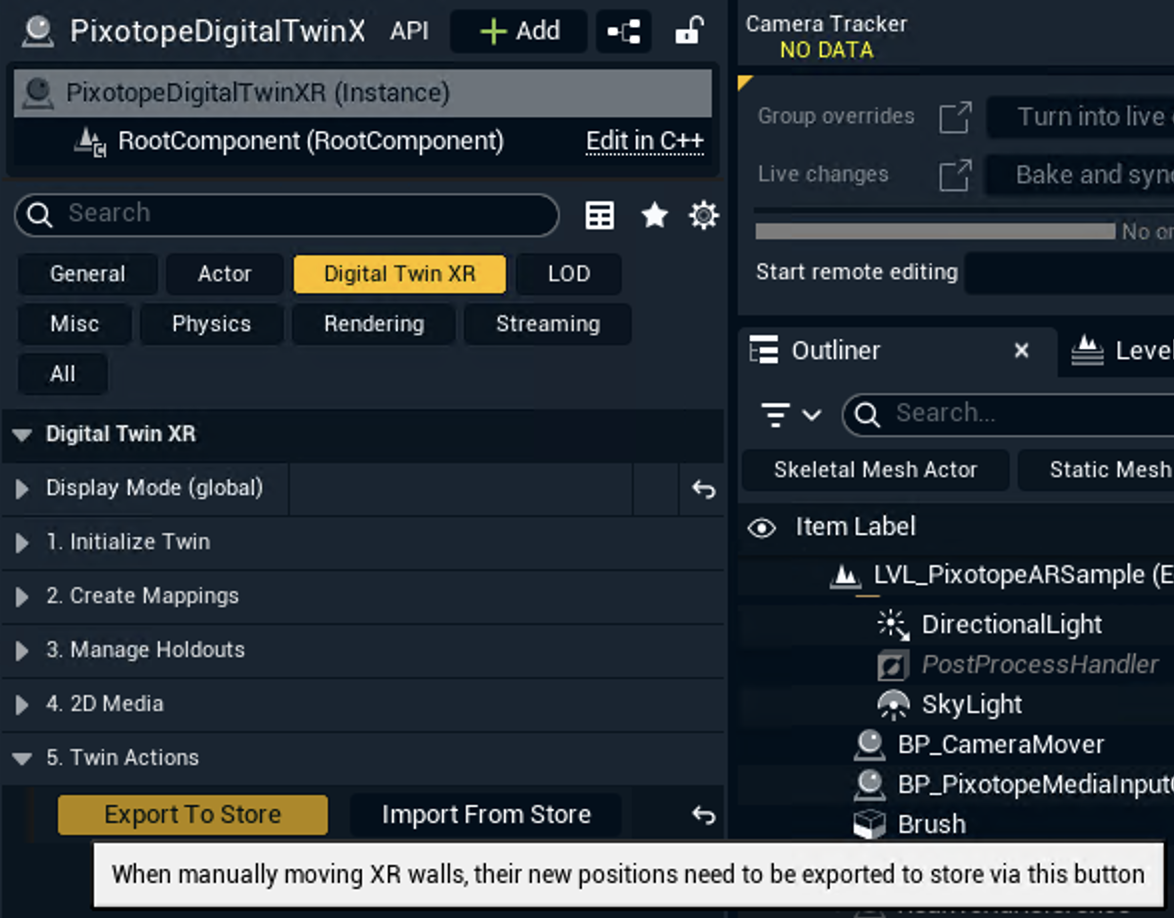Open Live changes external link icon

tap(955, 175)
